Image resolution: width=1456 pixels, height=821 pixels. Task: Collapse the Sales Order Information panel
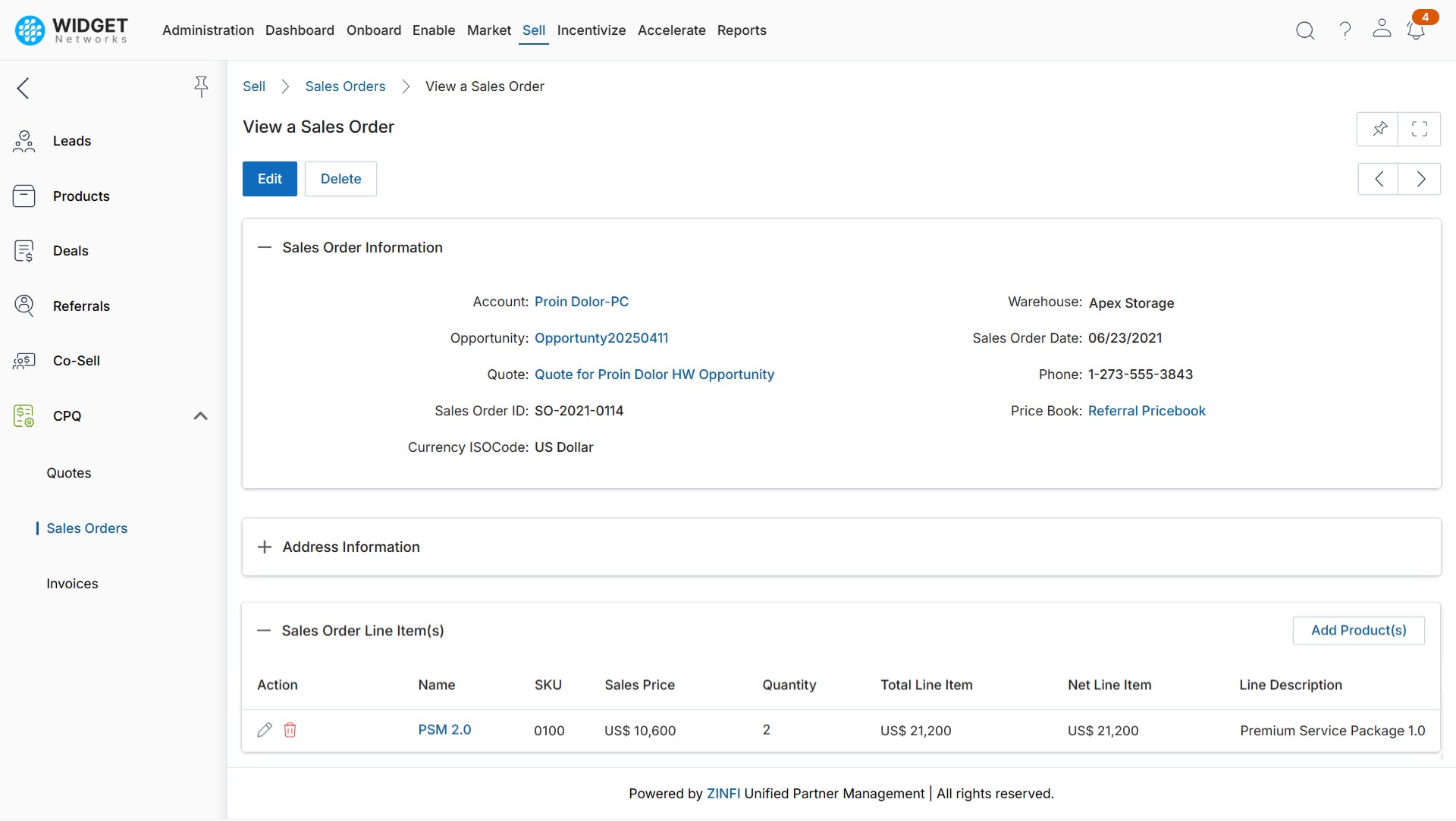264,247
